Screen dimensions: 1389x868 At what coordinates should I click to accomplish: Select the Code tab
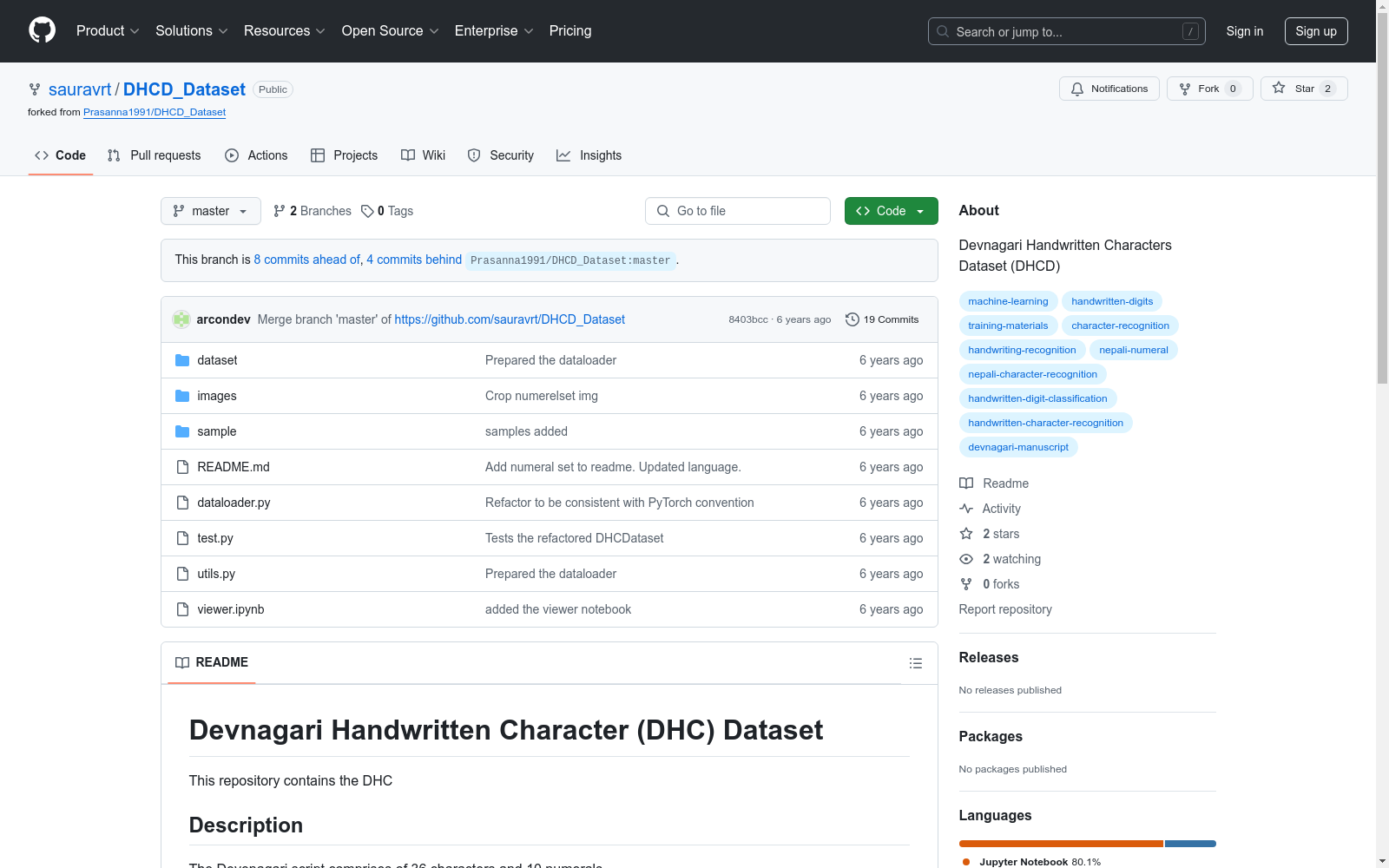[61, 155]
